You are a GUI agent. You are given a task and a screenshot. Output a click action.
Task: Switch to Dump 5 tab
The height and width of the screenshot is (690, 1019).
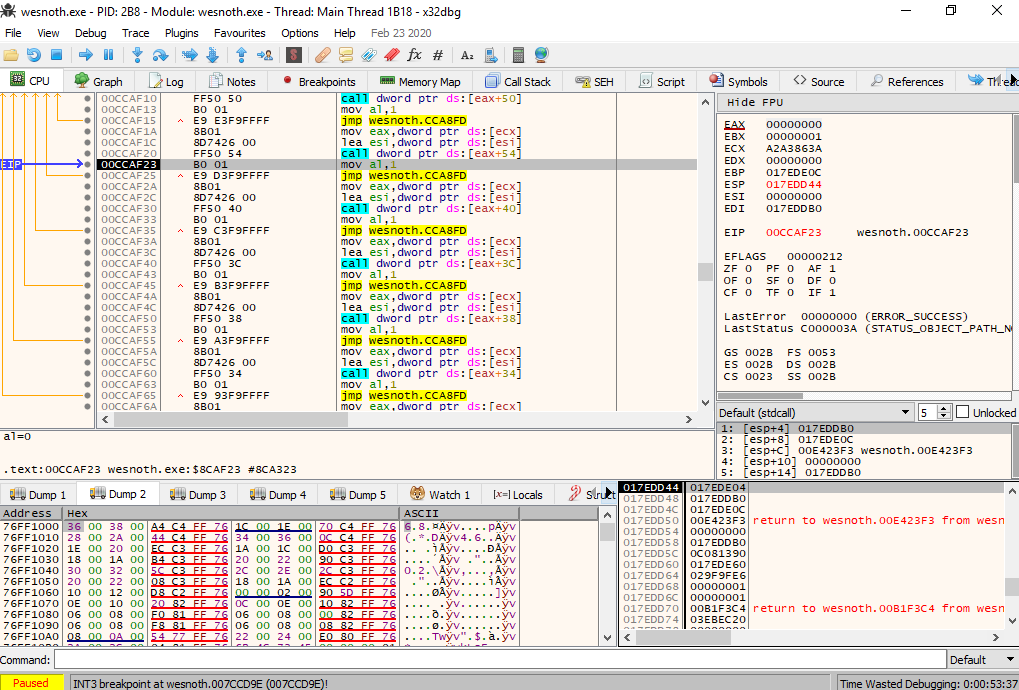point(358,494)
